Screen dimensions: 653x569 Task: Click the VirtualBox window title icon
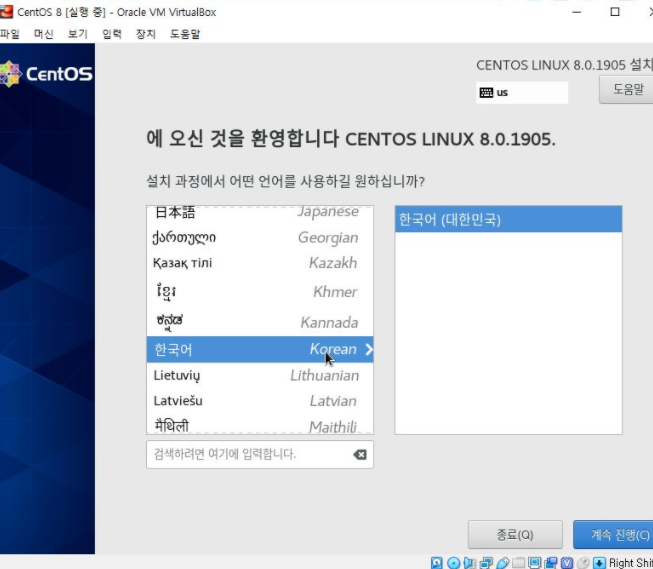[6, 12]
